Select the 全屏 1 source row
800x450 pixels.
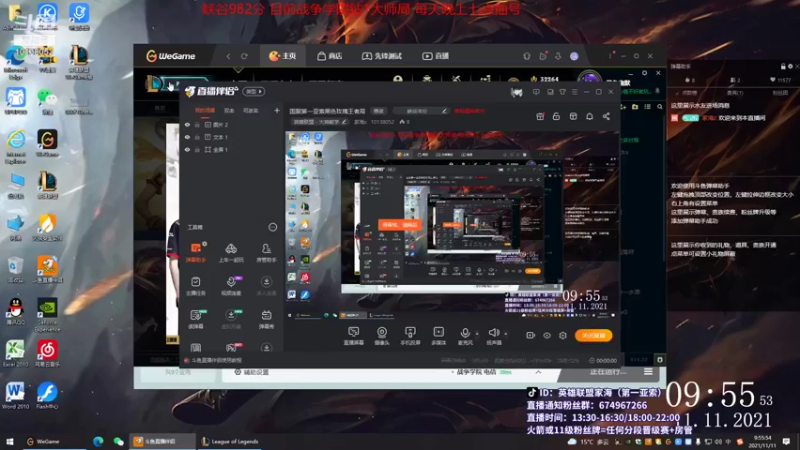click(x=232, y=149)
